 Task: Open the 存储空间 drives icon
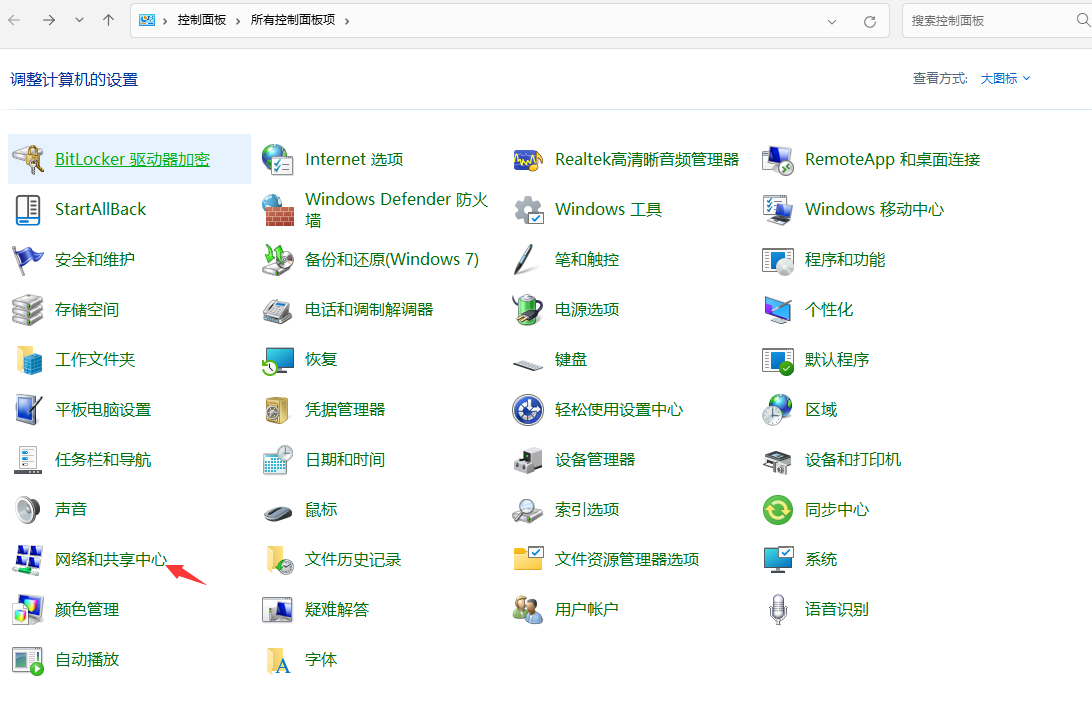point(29,310)
